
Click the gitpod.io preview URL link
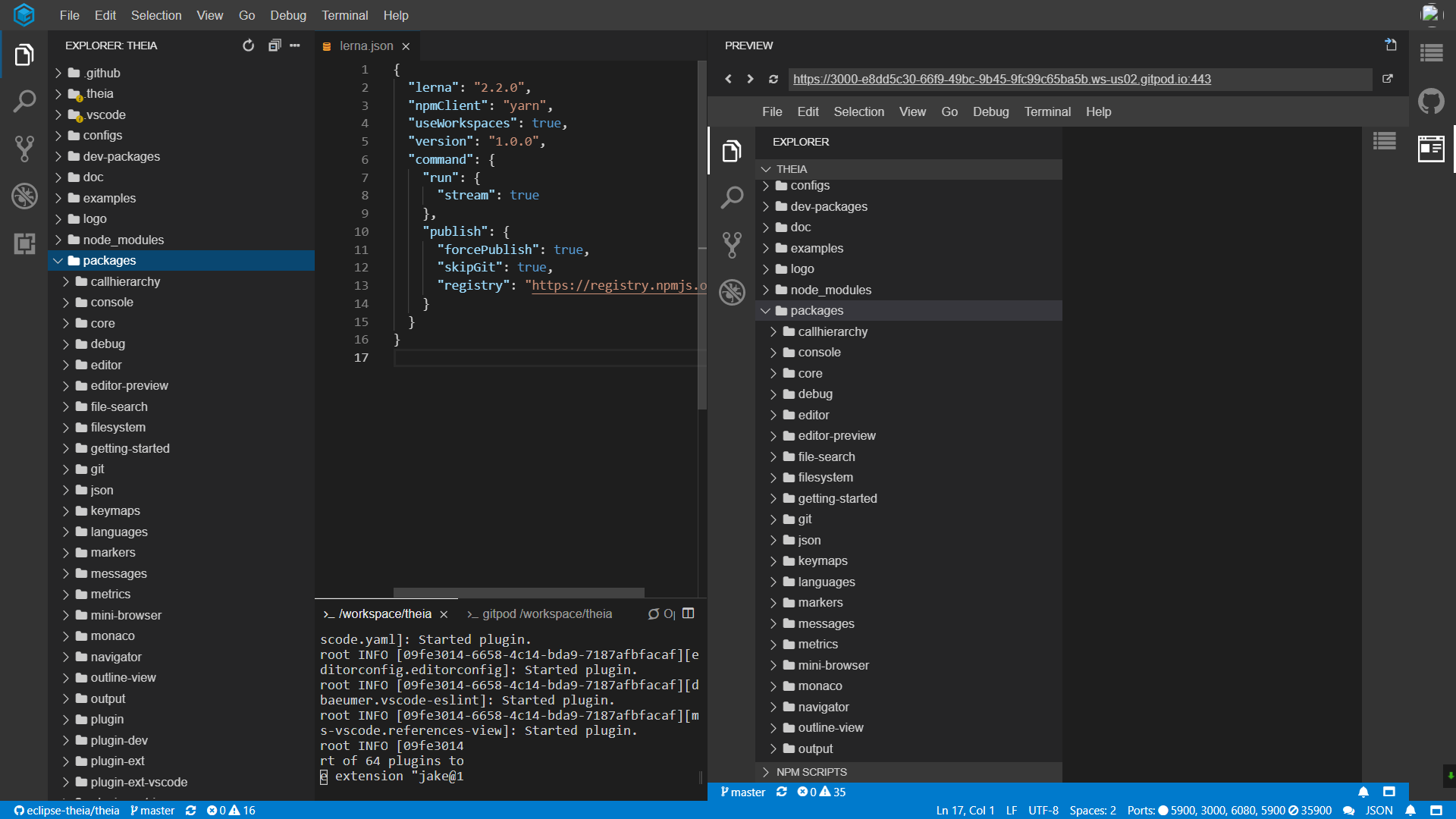1001,79
